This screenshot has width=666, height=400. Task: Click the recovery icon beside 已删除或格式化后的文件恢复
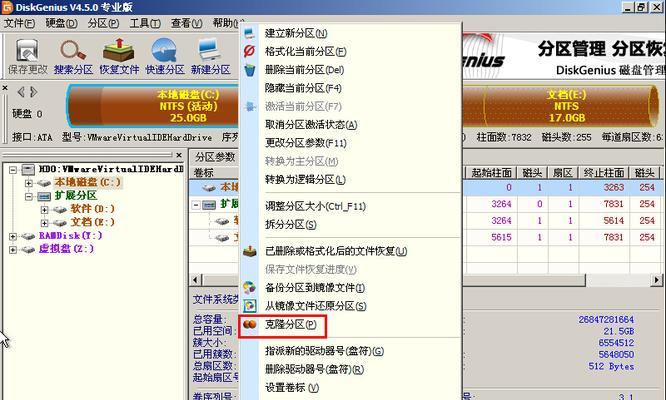(249, 251)
